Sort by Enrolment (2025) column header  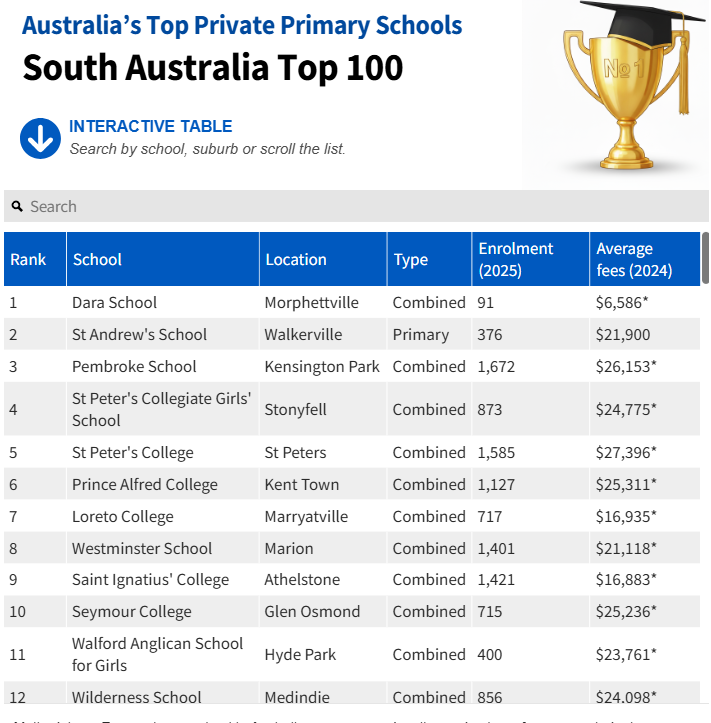point(531,259)
